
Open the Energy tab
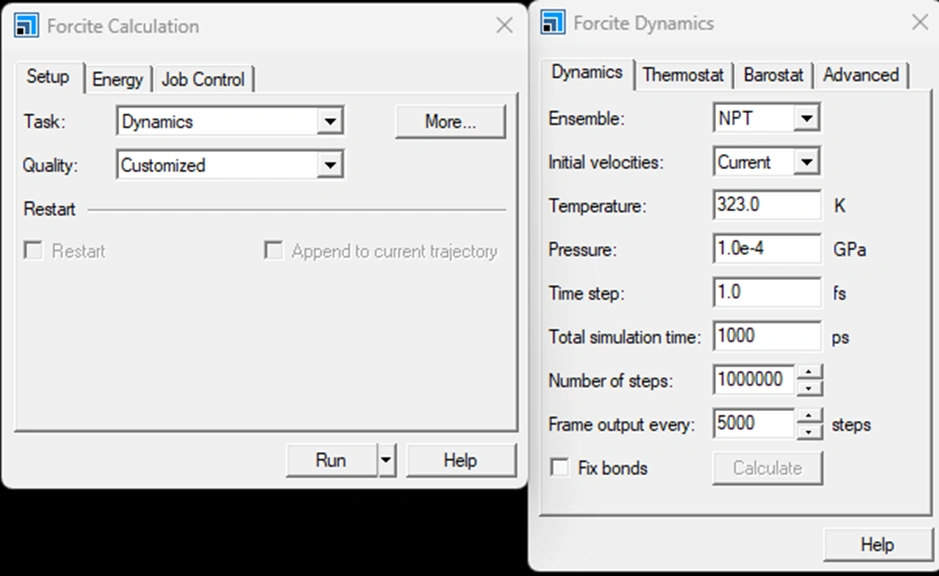point(117,79)
